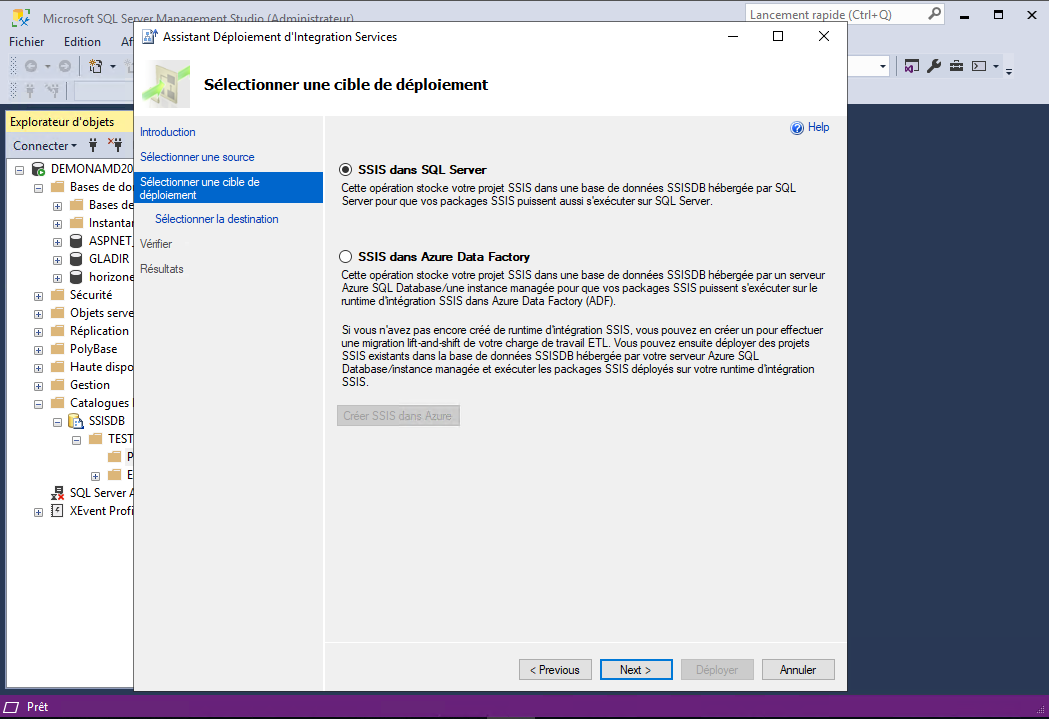
Task: Click the toolbox icon in SSMS toolbar
Action: tap(957, 66)
